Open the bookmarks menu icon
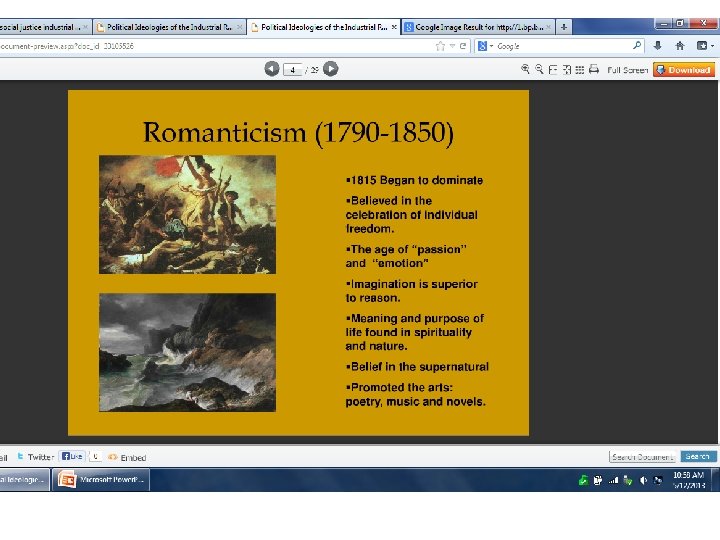 coord(705,45)
